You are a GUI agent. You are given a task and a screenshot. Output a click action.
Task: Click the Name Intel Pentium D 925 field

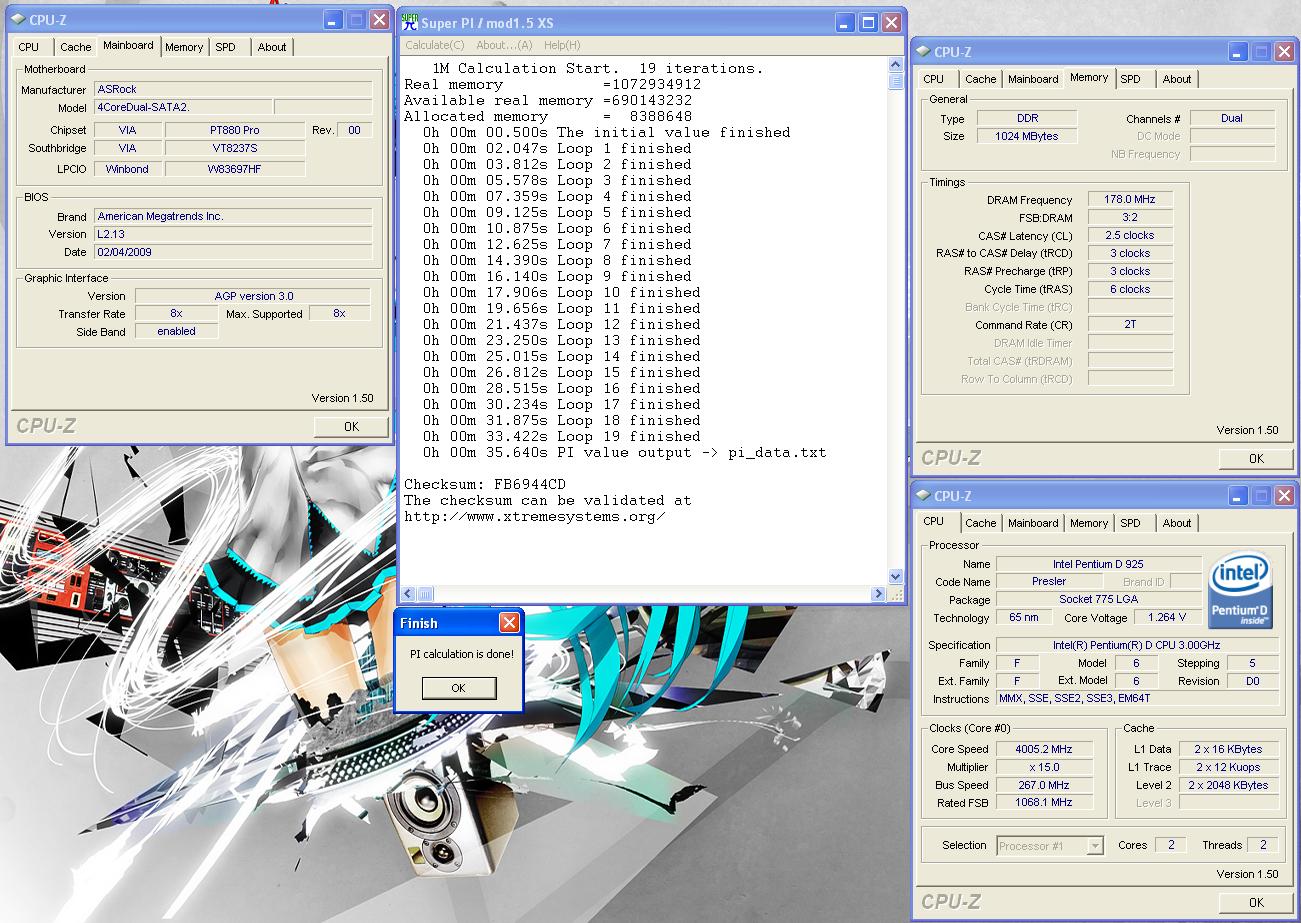[1098, 564]
